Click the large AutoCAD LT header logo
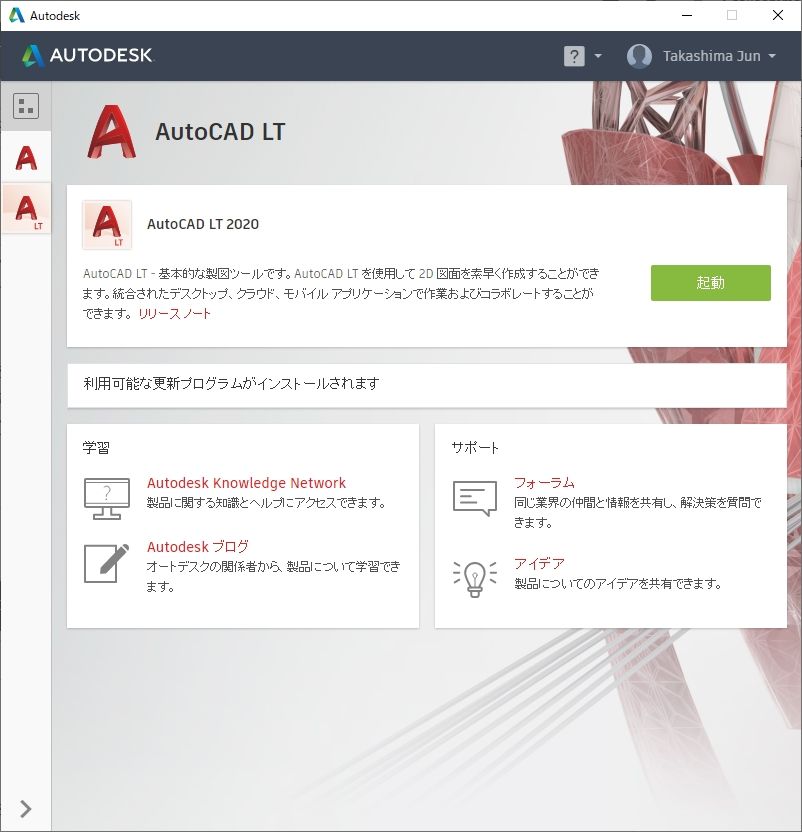The width and height of the screenshot is (802, 832). coord(111,132)
